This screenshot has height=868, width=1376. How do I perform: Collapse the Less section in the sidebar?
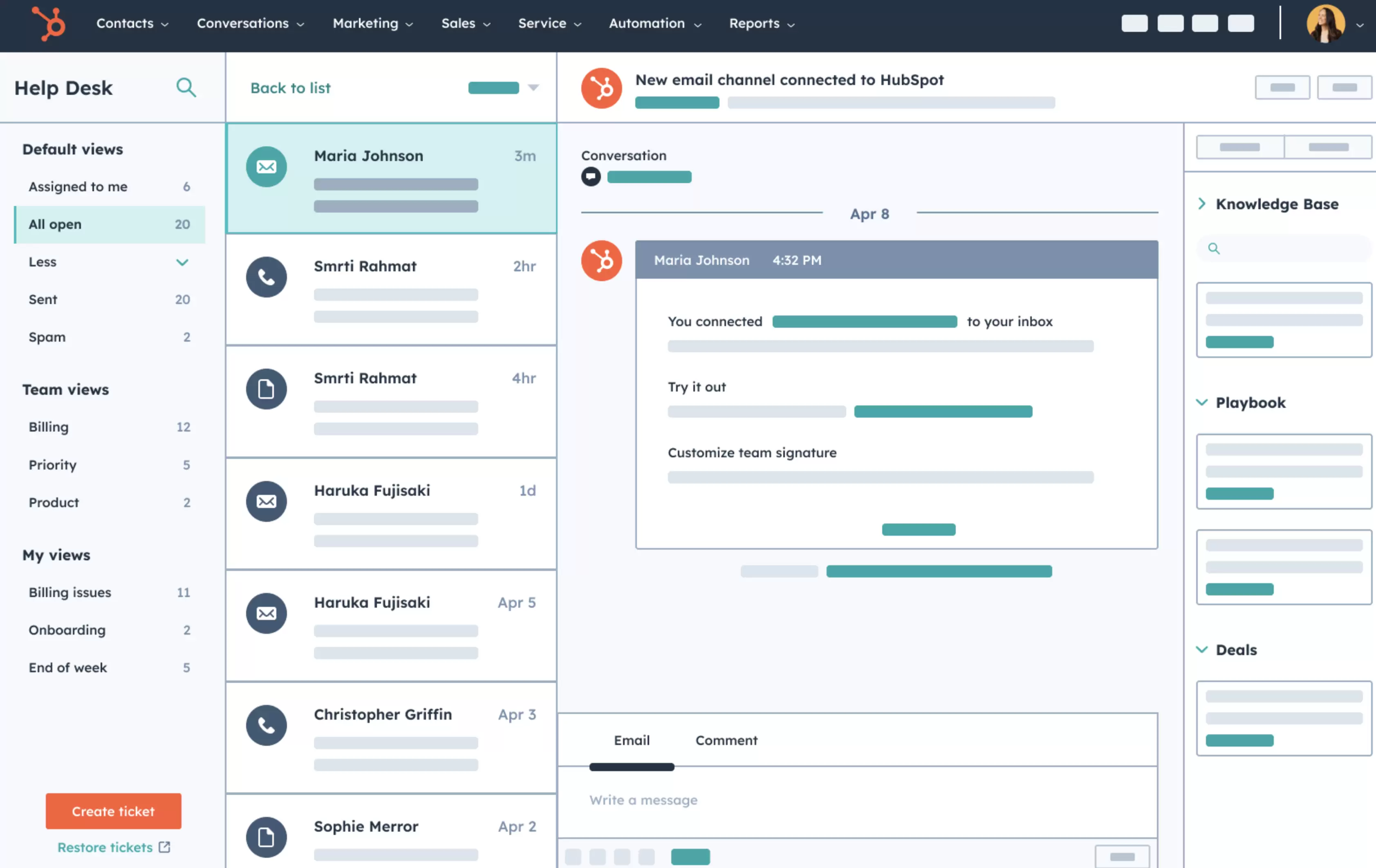(x=182, y=262)
